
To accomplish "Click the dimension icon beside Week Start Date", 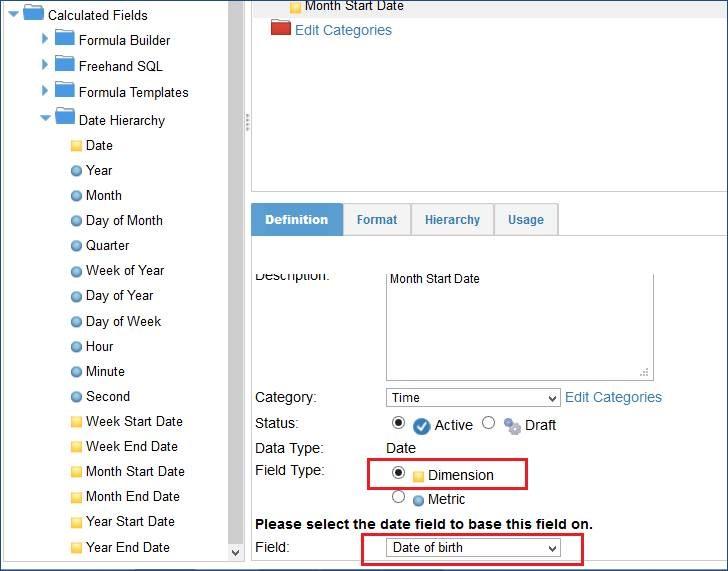I will [76, 422].
